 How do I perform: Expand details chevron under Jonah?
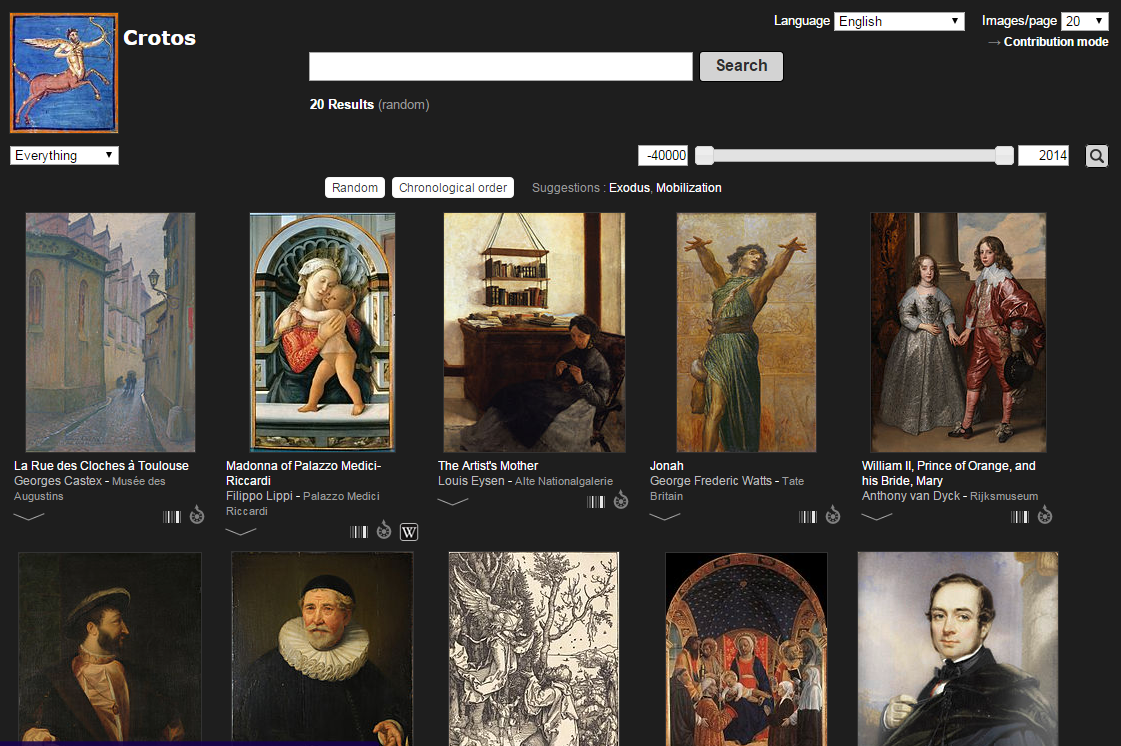[x=665, y=517]
